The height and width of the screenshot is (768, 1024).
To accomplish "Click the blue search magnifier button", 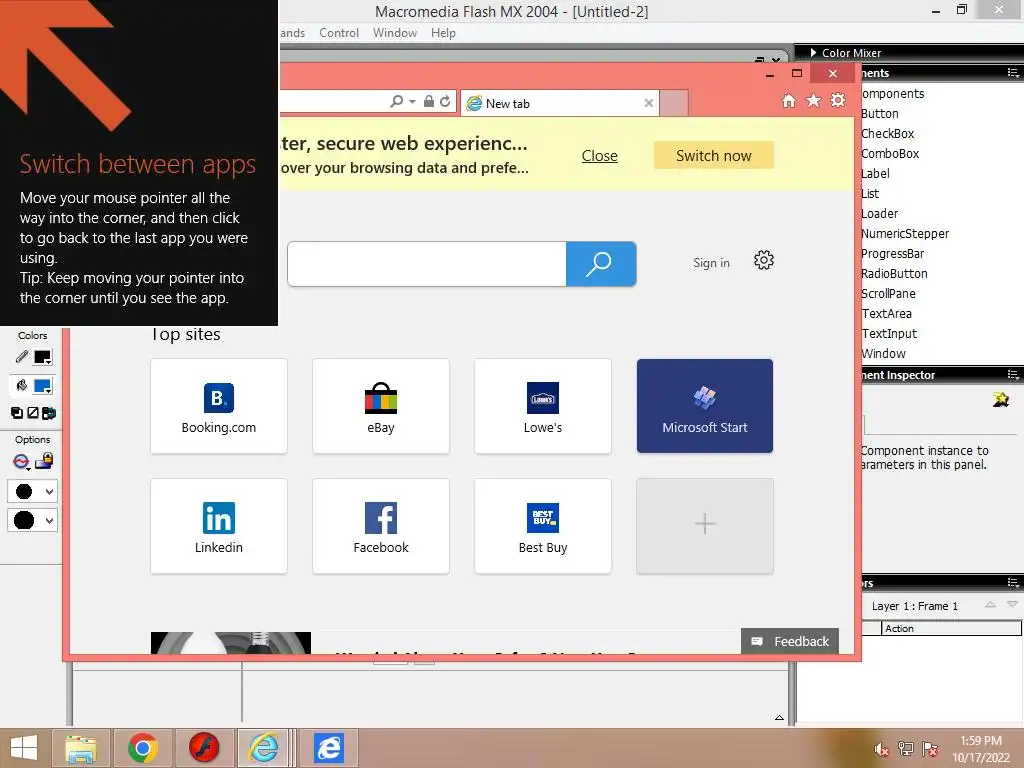I will click(601, 264).
